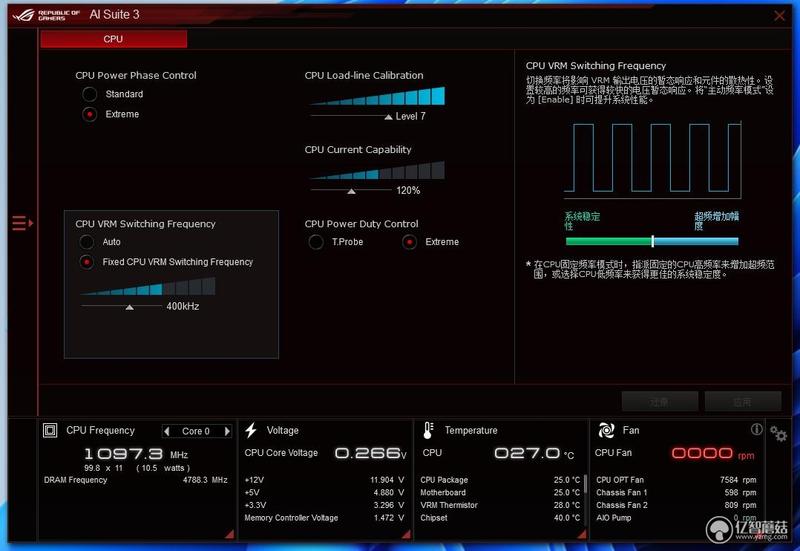This screenshot has height=551, width=800.
Task: Expand the CPU Frequency panel corner triangle
Action: click(230, 534)
